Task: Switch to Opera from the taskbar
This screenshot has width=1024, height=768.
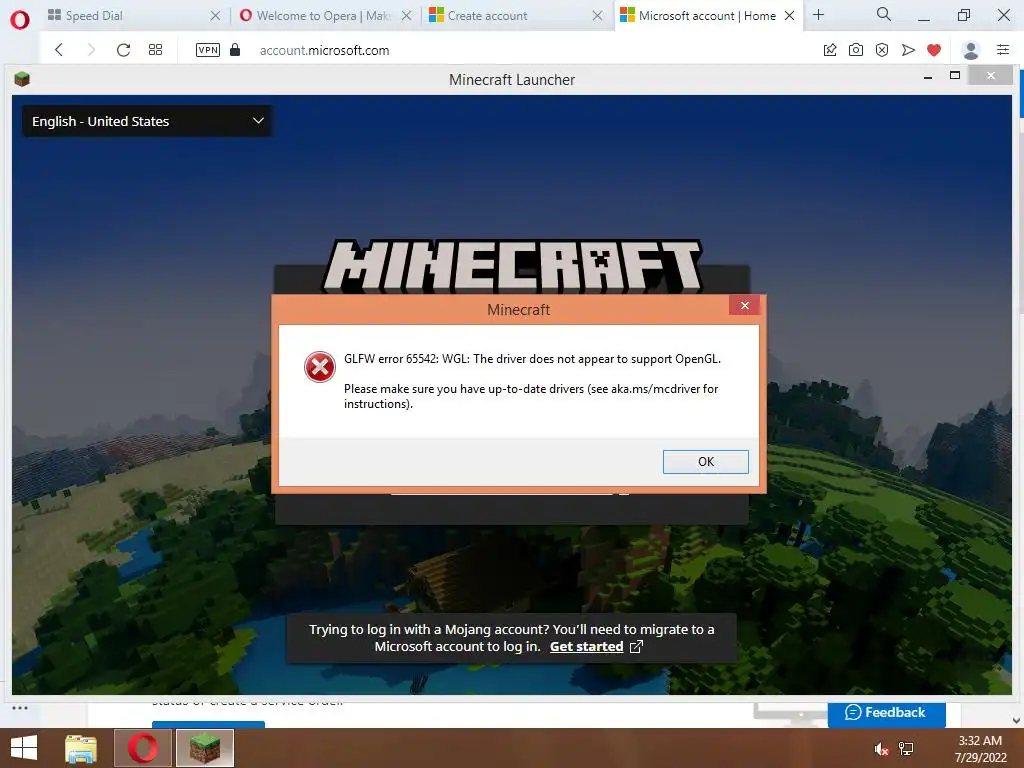Action: (143, 748)
